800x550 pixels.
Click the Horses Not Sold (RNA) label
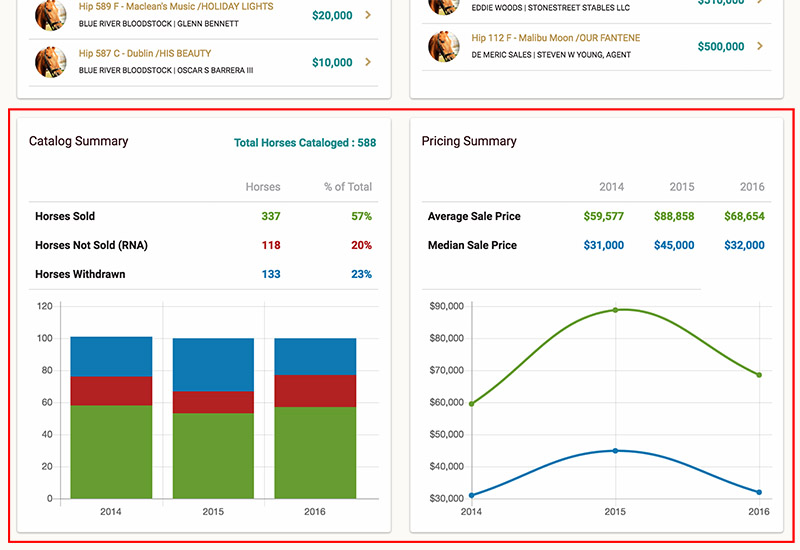pos(91,245)
